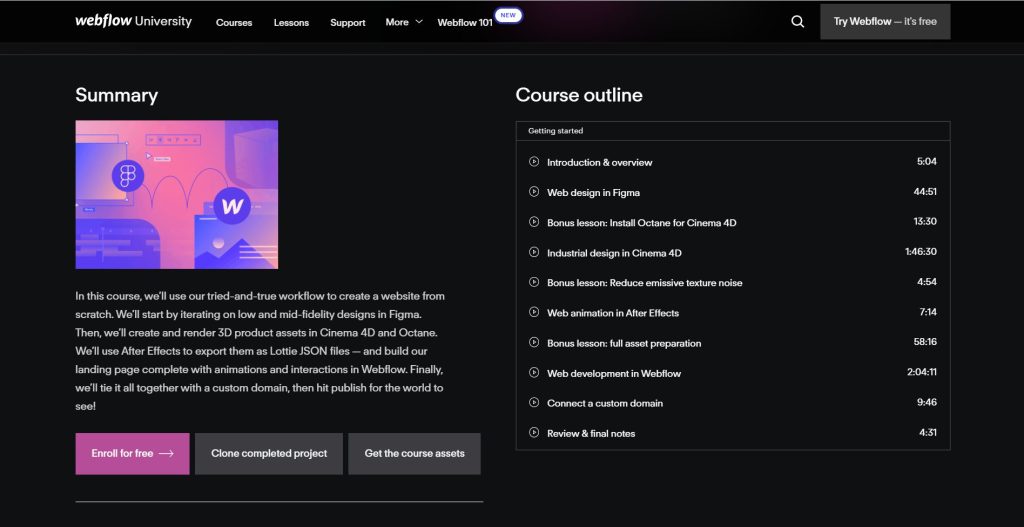This screenshot has width=1024, height=527.
Task: Click play icon beside full asset preparation
Action: 534,342
